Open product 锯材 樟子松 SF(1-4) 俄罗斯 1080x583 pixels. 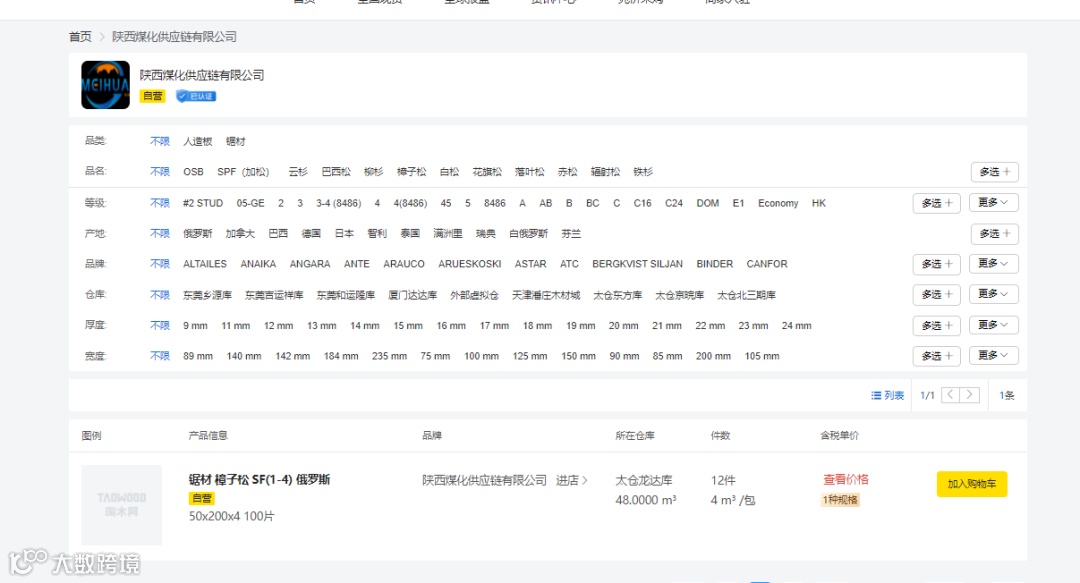click(259, 480)
